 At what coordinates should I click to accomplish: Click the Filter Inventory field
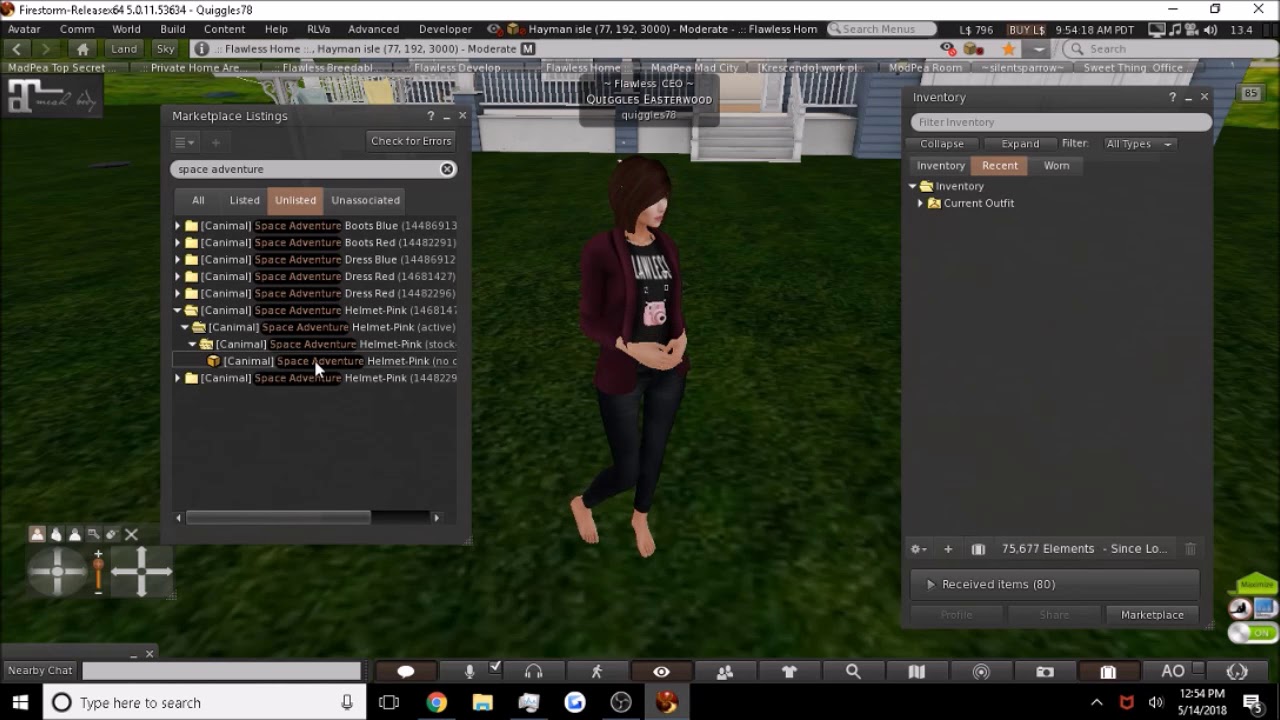coord(1061,122)
